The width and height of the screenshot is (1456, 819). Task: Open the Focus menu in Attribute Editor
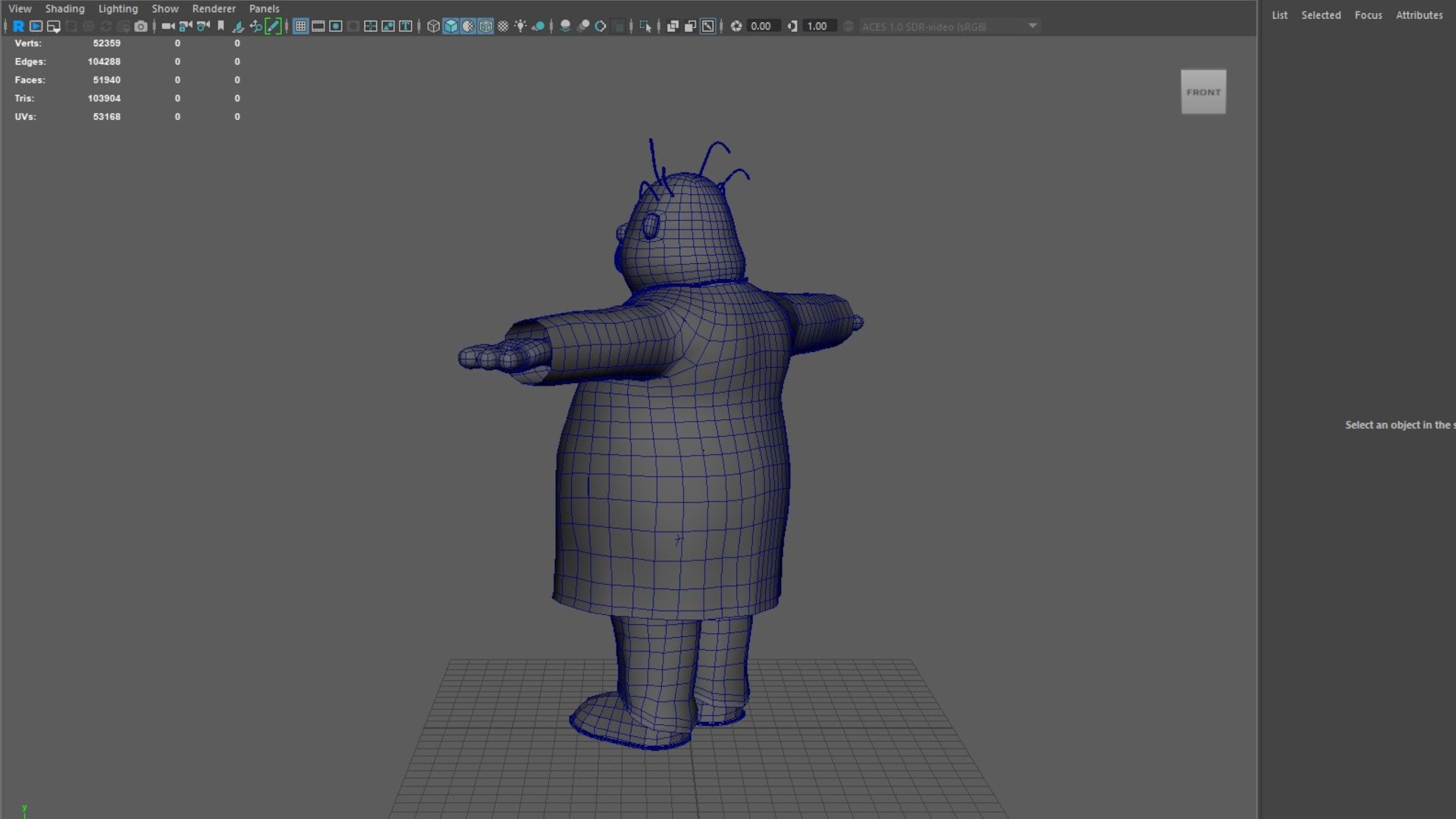tap(1368, 14)
